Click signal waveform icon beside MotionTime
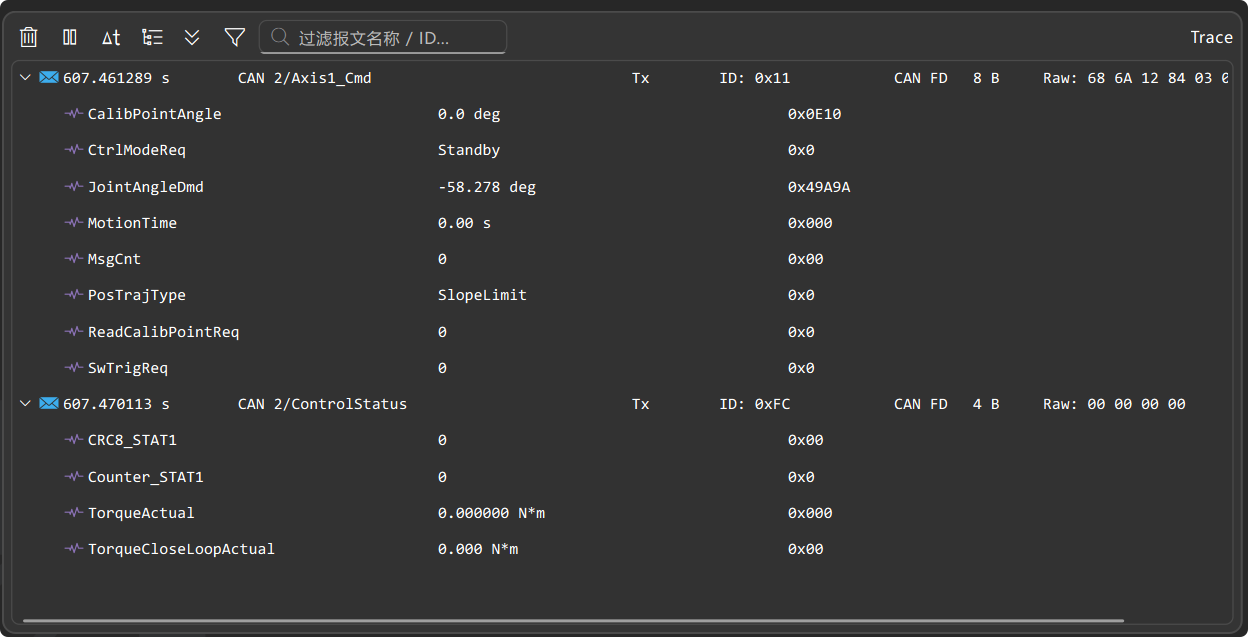Screen dimensions: 1248x637 [x=73, y=223]
